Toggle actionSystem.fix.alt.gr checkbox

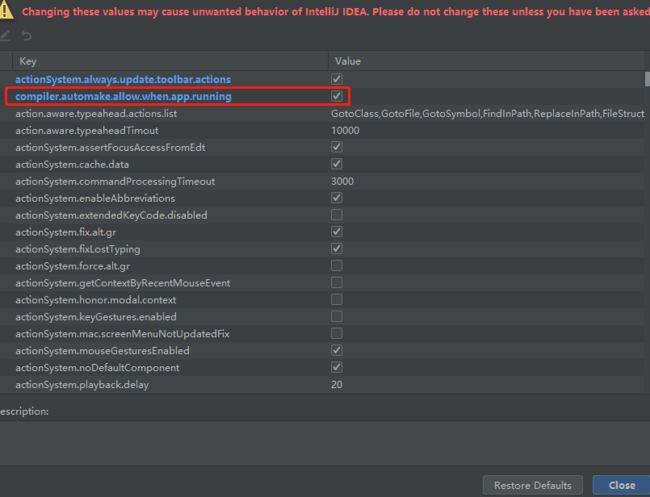tap(337, 232)
